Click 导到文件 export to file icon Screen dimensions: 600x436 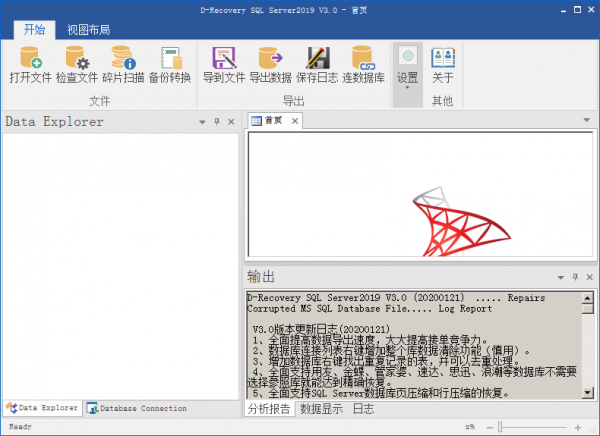point(224,65)
